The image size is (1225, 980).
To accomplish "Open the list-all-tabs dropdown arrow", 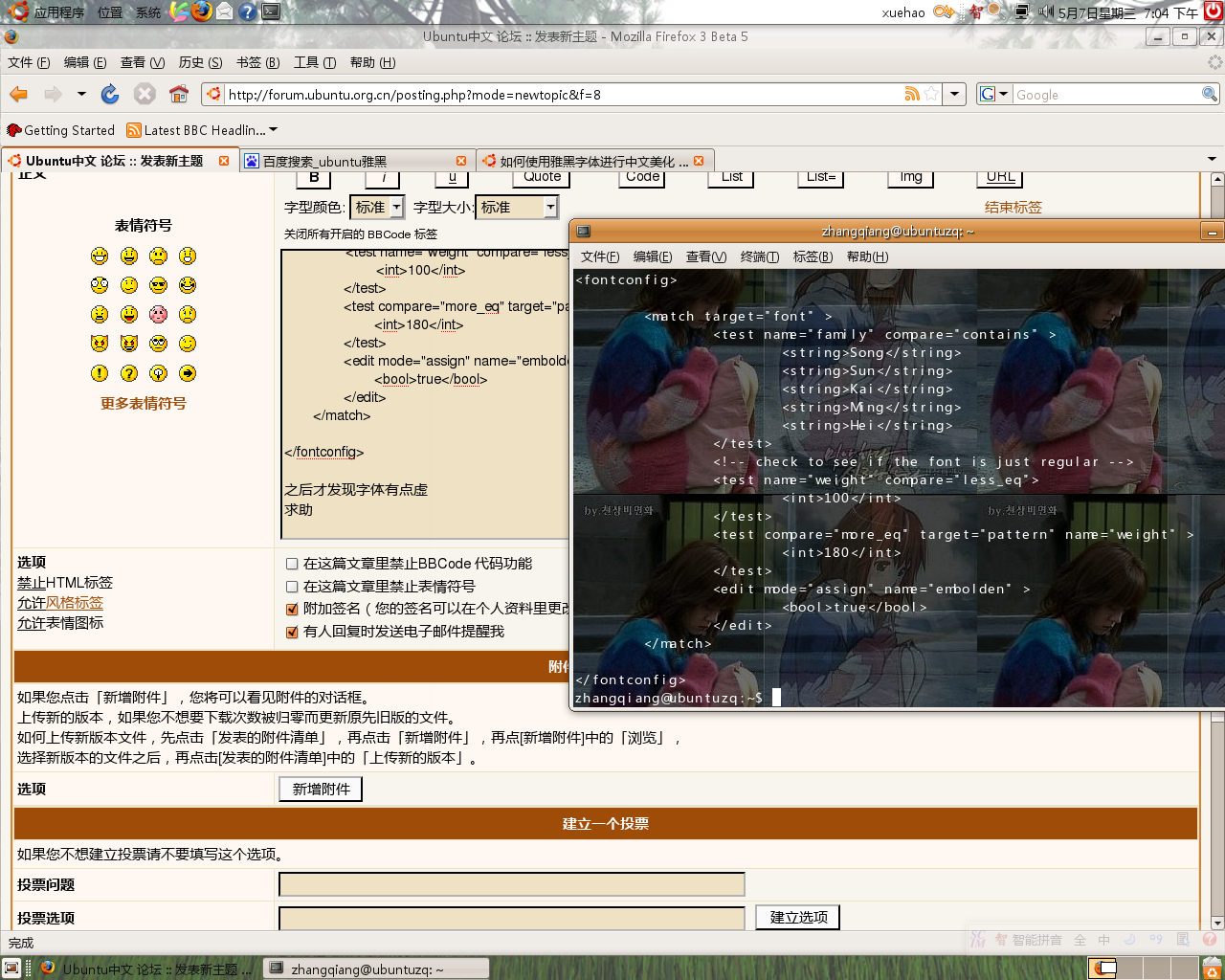I will [1212, 159].
